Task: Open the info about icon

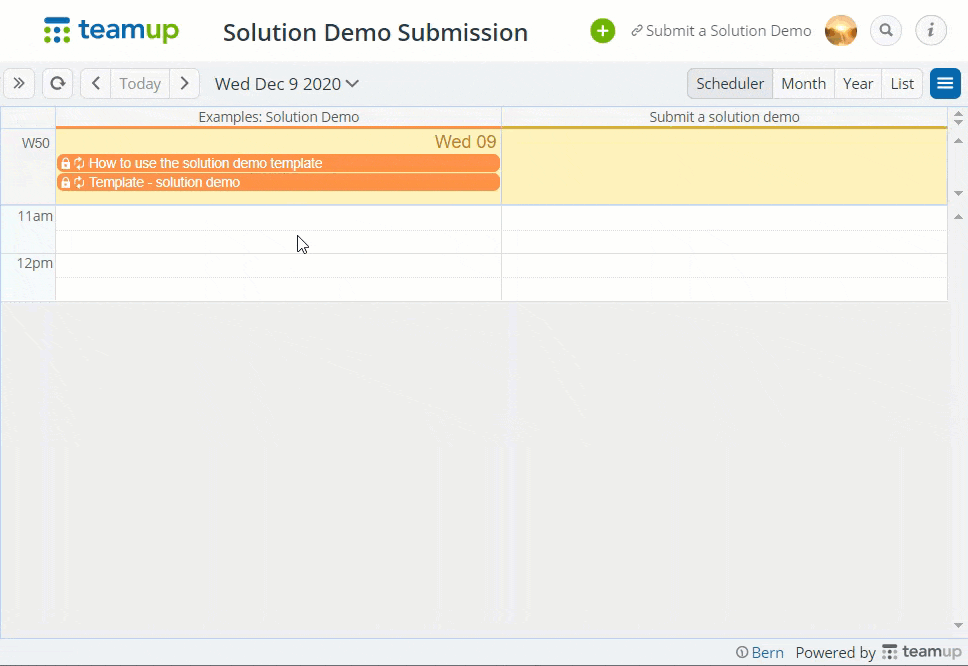Action: tap(930, 30)
